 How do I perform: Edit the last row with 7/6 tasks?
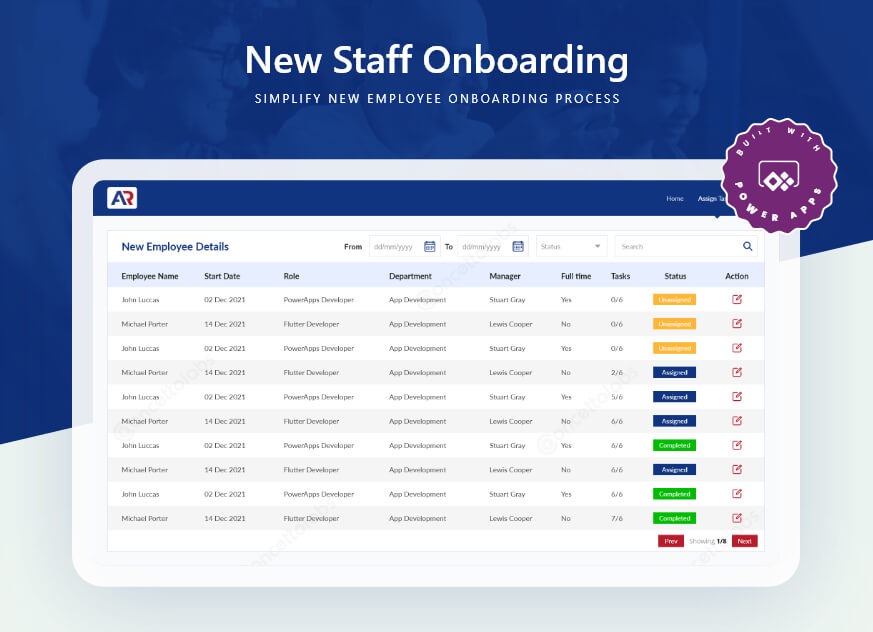pos(737,518)
